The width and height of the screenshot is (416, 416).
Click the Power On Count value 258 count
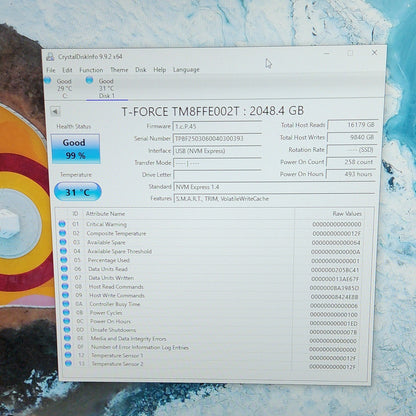point(351,162)
